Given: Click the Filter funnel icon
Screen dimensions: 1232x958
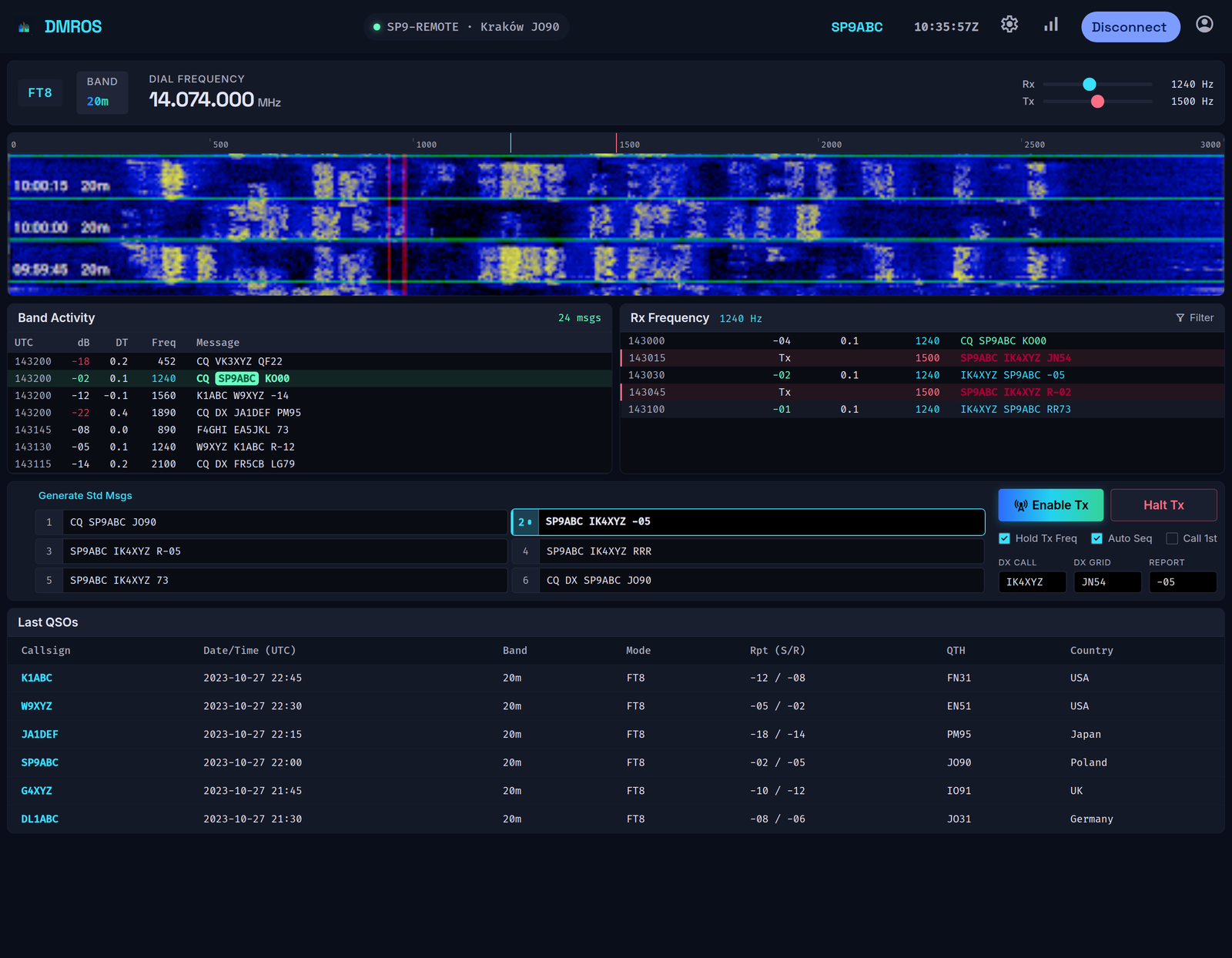Looking at the screenshot, I should pyautogui.click(x=1180, y=318).
